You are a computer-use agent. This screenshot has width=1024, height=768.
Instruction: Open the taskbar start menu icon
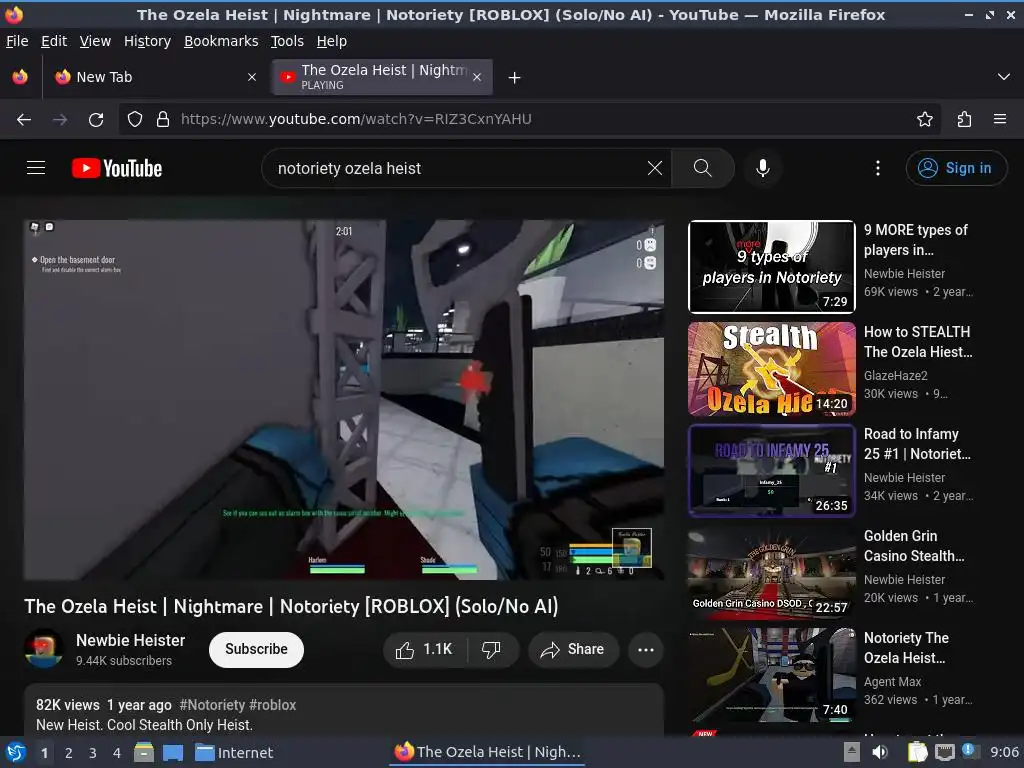point(16,752)
